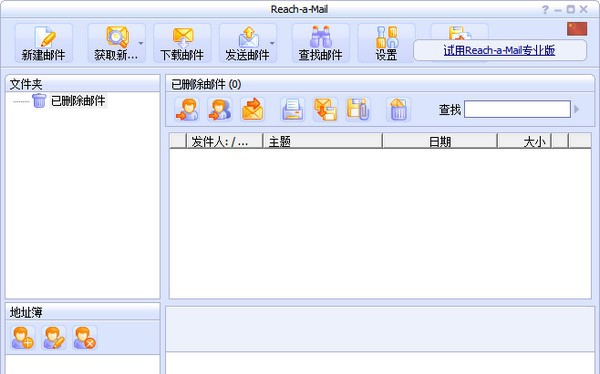Open 设置 (settings) from the toolbar
Image resolution: width=600 pixels, height=374 pixels.
click(386, 43)
